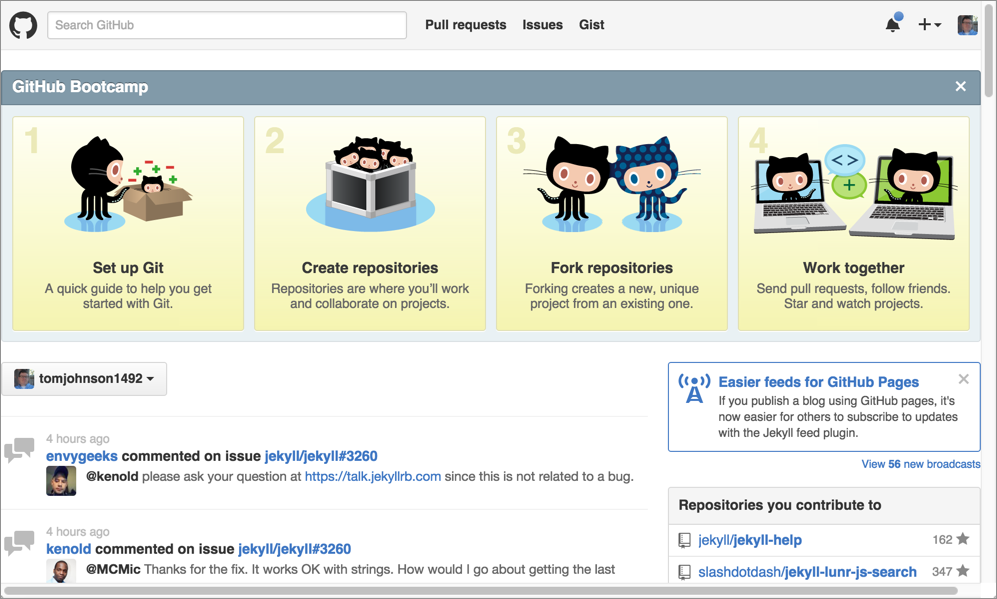Go to Pull requests
This screenshot has height=599, width=997.
[x=465, y=25]
